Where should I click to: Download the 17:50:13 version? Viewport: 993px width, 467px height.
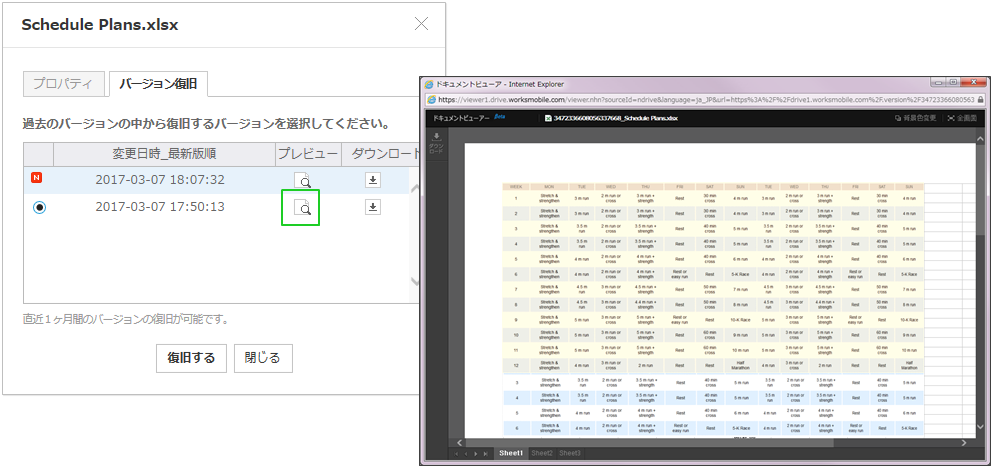point(372,207)
